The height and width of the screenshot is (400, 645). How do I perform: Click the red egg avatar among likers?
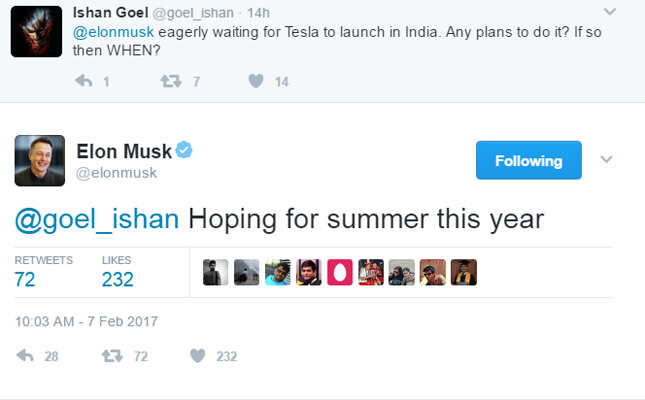pyautogui.click(x=339, y=272)
